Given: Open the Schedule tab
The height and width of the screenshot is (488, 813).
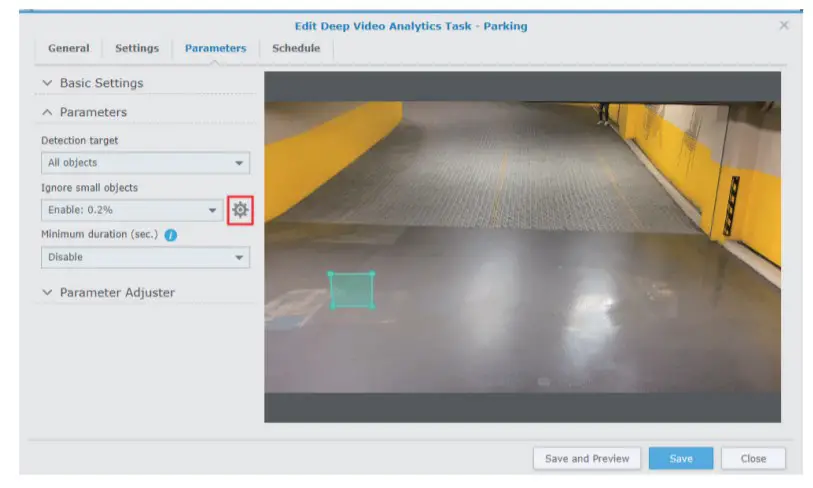Looking at the screenshot, I should tap(296, 48).
